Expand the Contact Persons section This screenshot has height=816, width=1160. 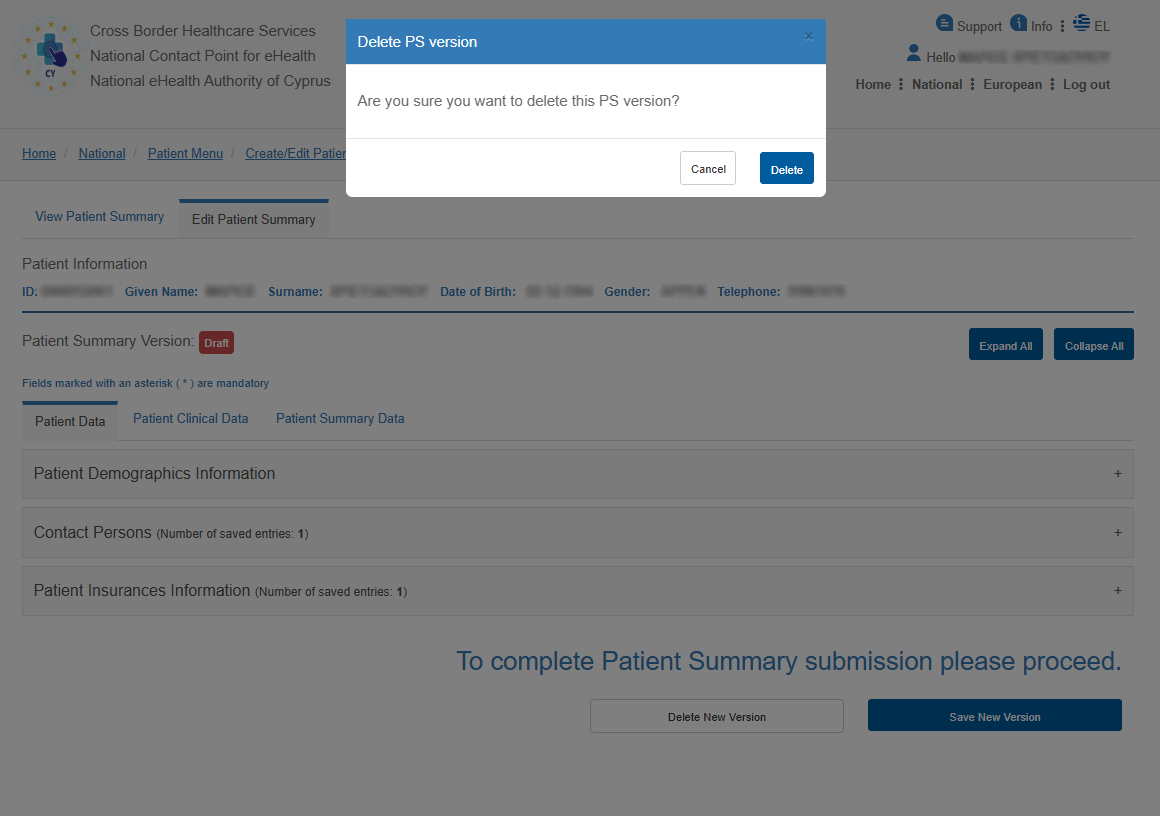[1117, 533]
